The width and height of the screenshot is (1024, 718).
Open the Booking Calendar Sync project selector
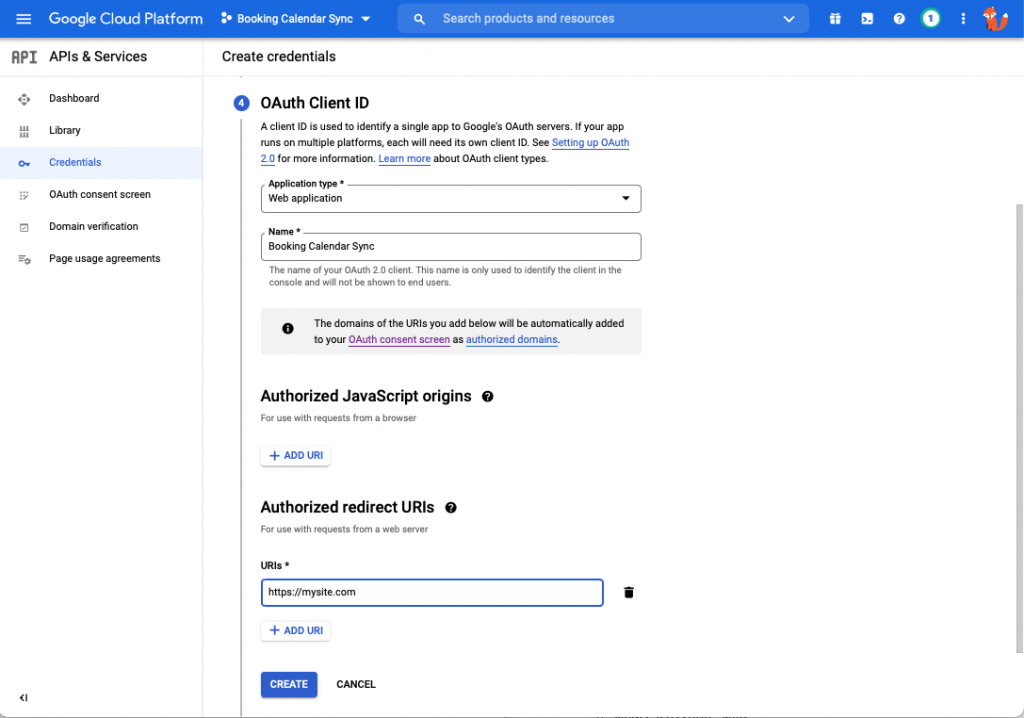pos(296,18)
